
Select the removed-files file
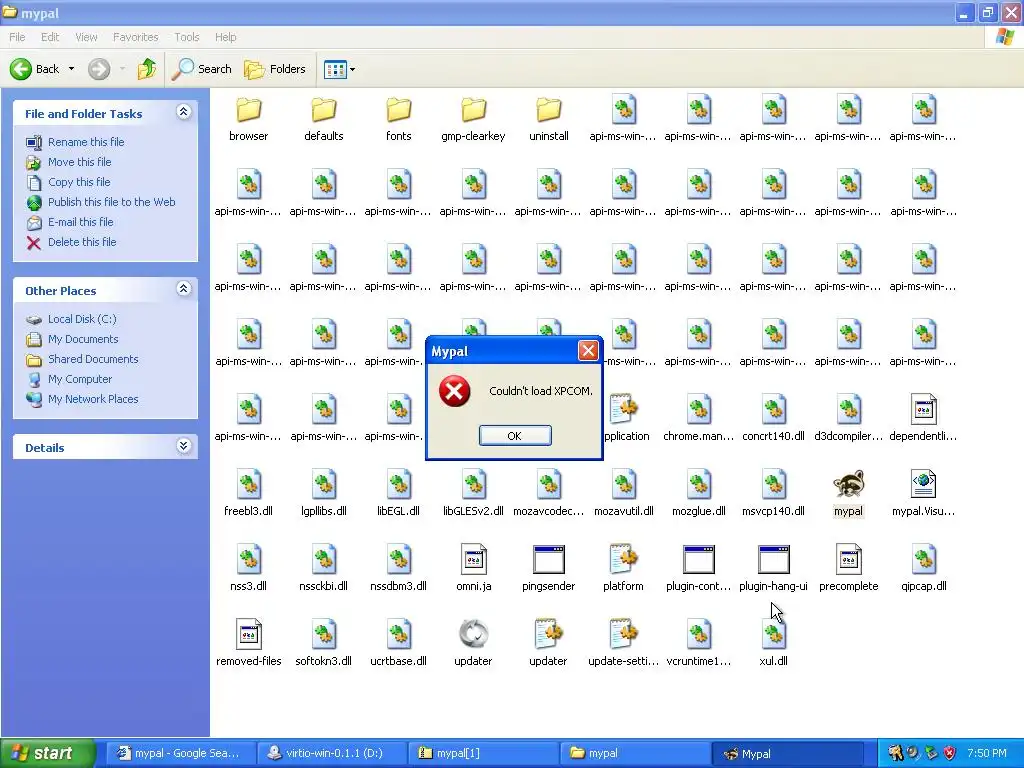(x=248, y=644)
